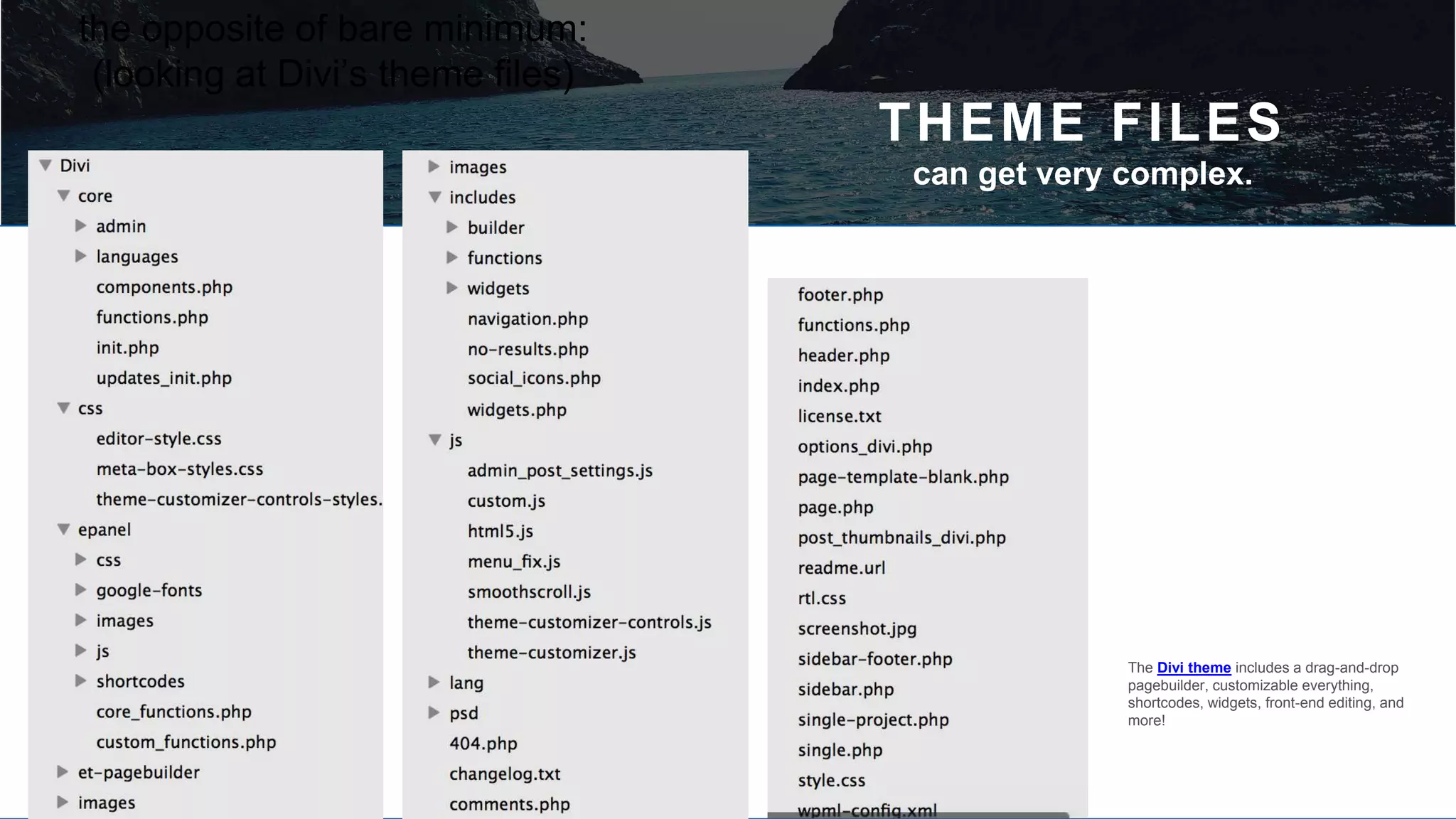The height and width of the screenshot is (819, 1456).
Task: Open the Divi theme hyperlink
Action: click(x=1194, y=668)
